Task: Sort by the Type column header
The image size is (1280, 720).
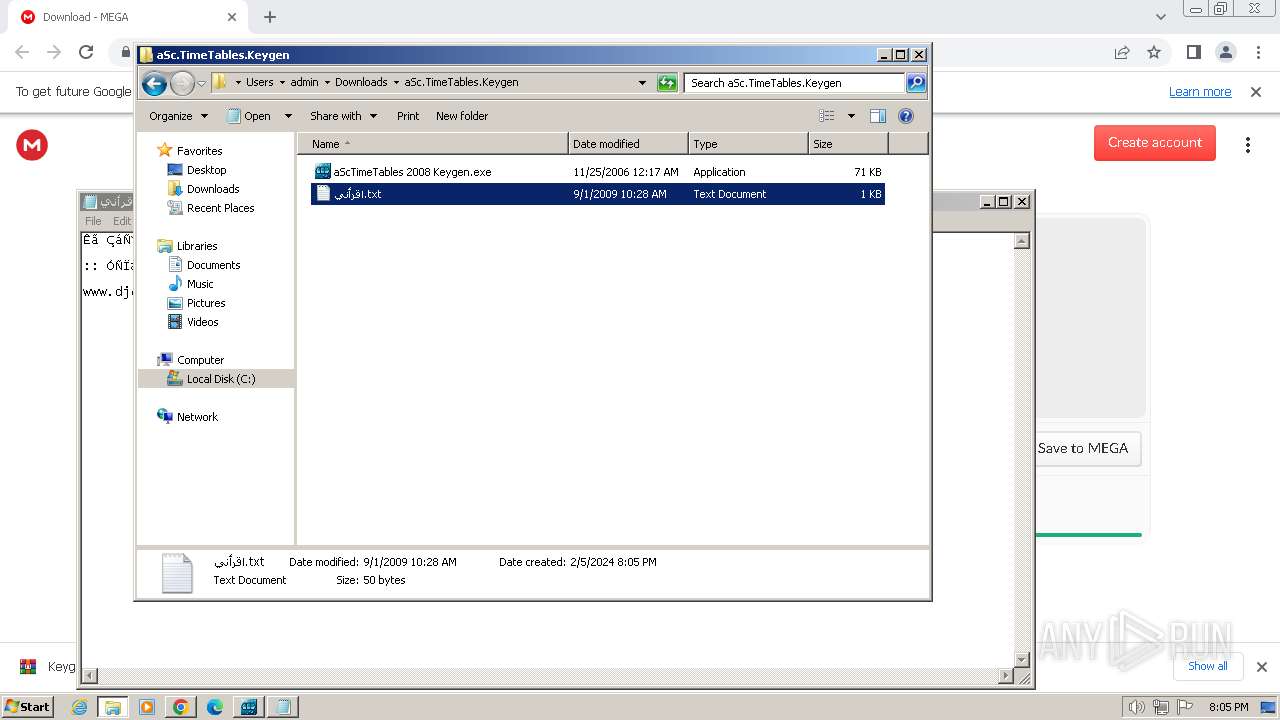Action: (x=748, y=144)
